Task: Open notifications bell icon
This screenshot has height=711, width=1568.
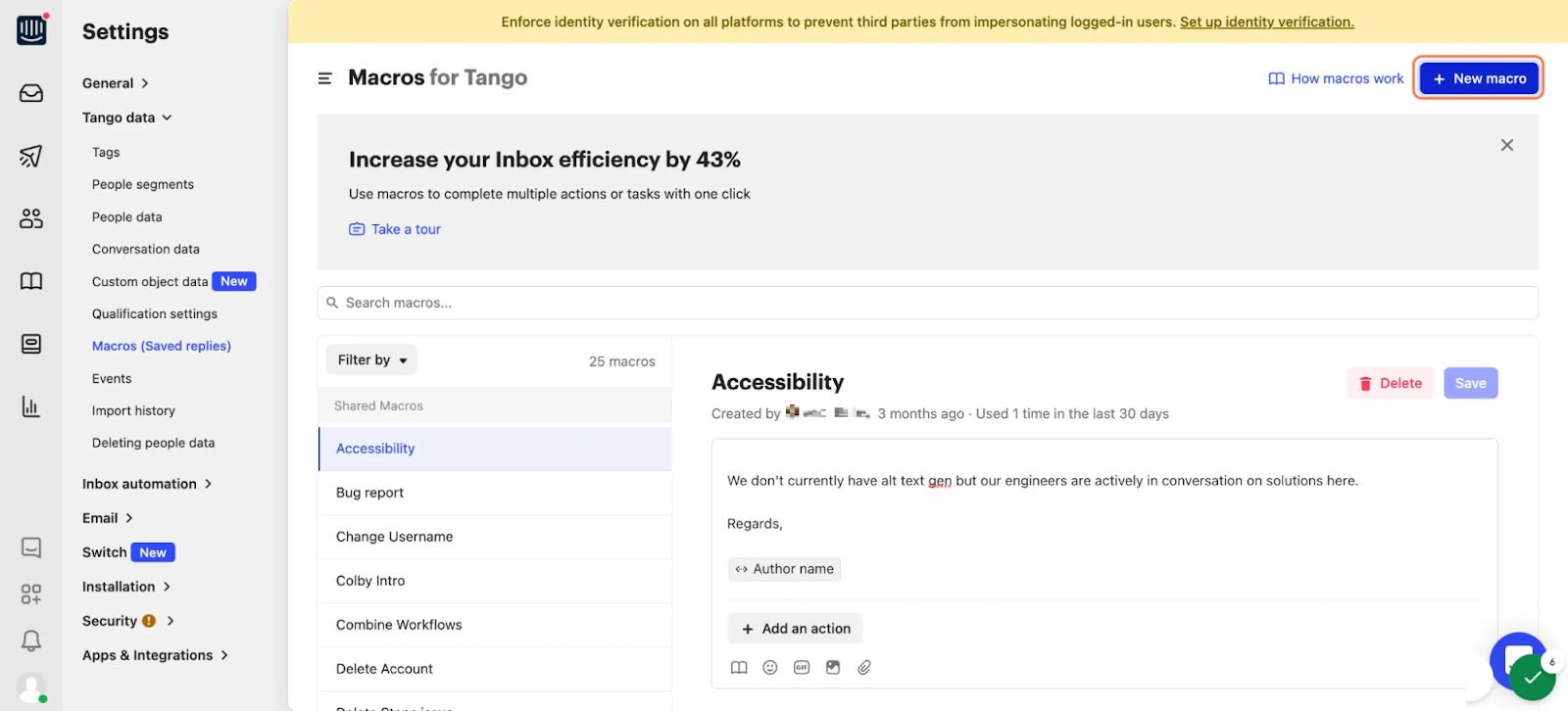Action: click(31, 640)
